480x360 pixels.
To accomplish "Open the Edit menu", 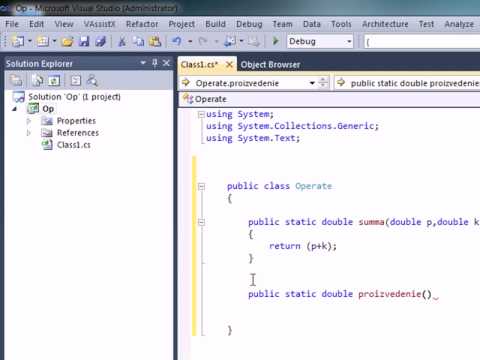I will [x=36, y=24].
